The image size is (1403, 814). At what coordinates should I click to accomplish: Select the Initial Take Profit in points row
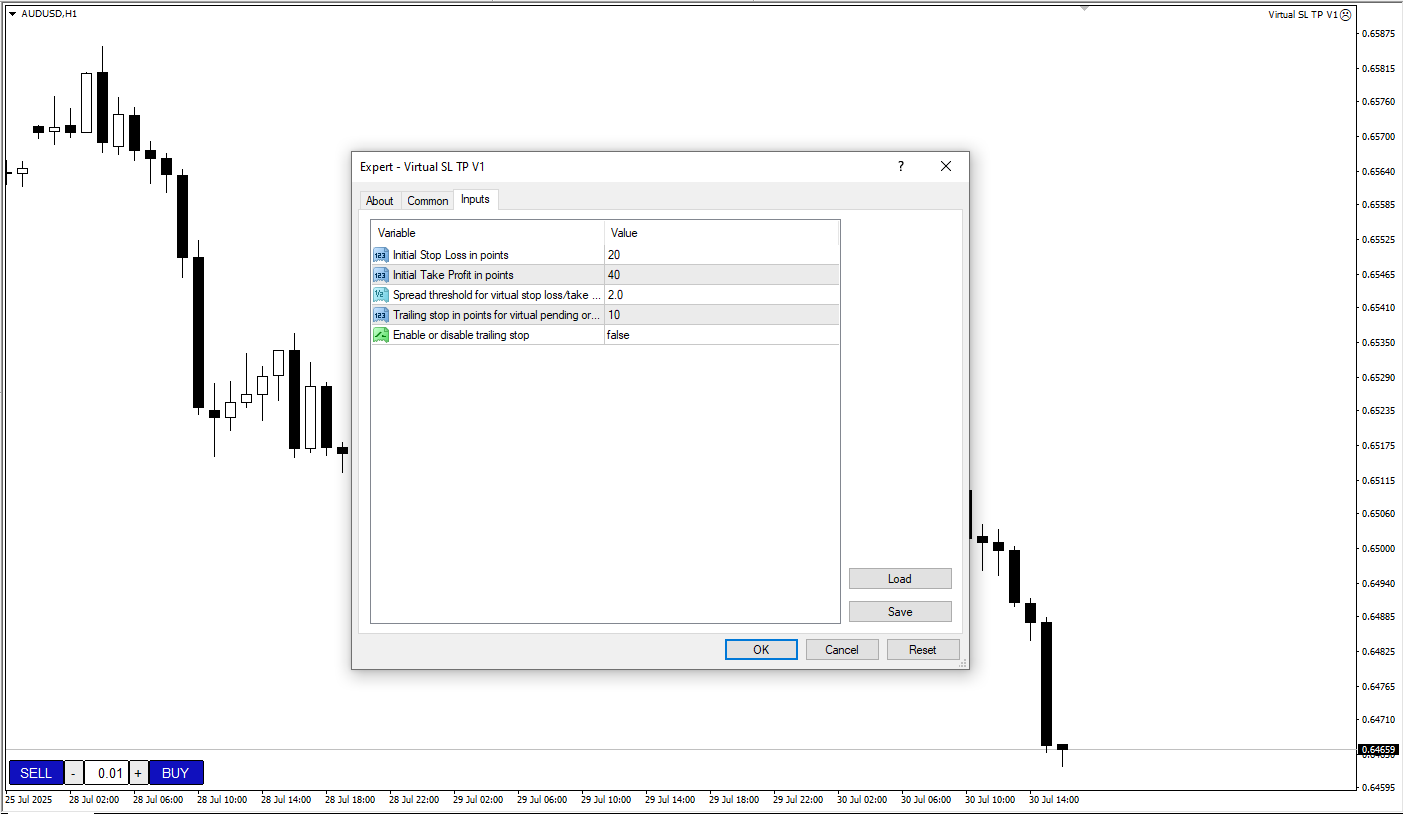(x=605, y=275)
